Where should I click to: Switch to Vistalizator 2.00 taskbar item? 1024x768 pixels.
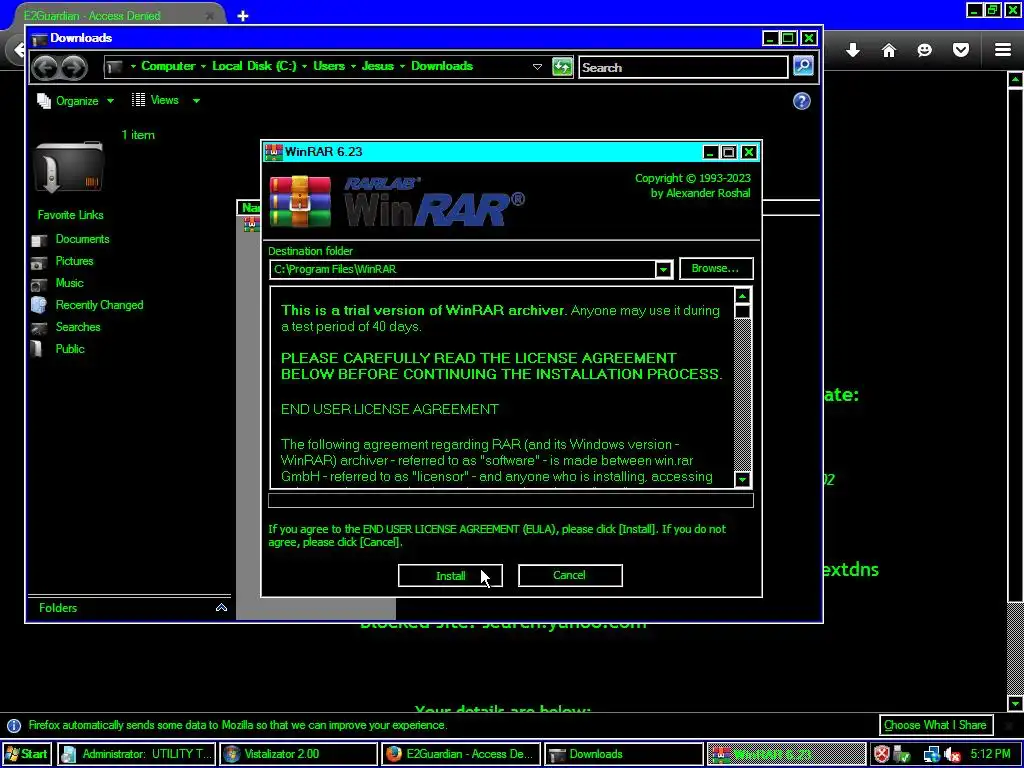pyautogui.click(x=298, y=754)
